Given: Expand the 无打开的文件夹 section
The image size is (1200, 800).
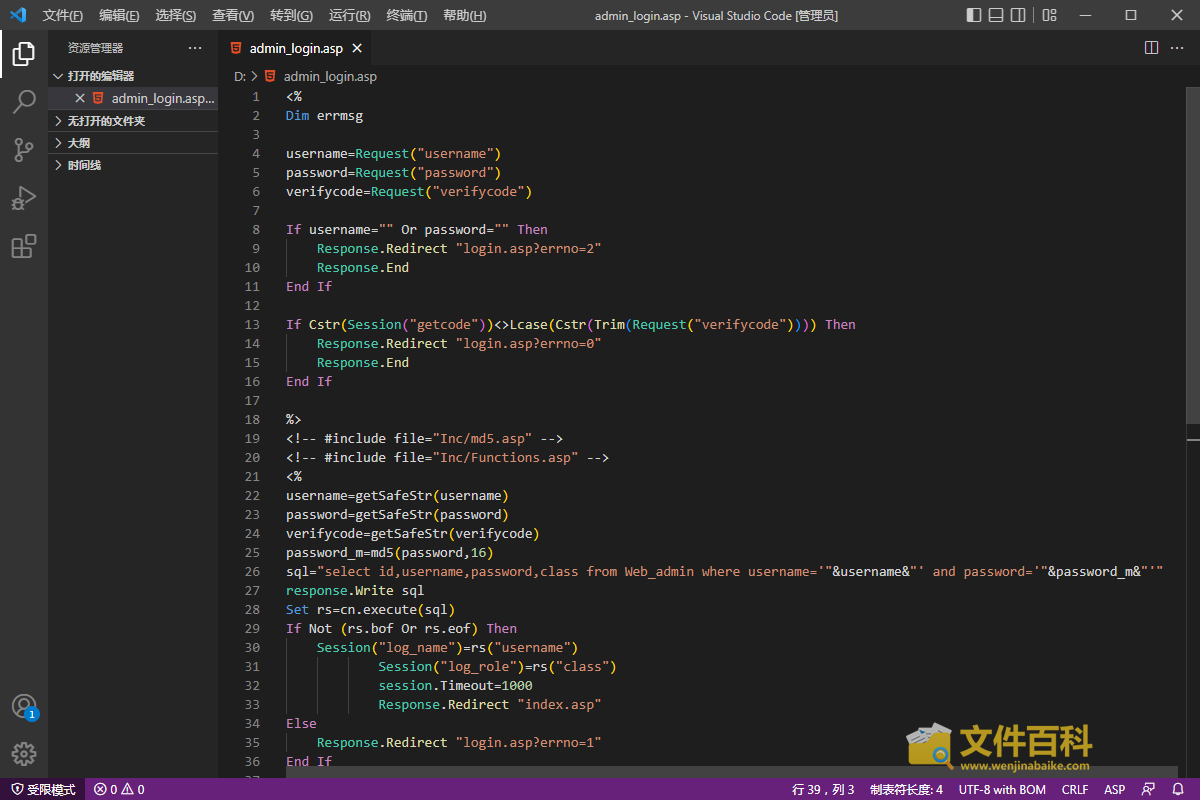Looking at the screenshot, I should 133,121.
